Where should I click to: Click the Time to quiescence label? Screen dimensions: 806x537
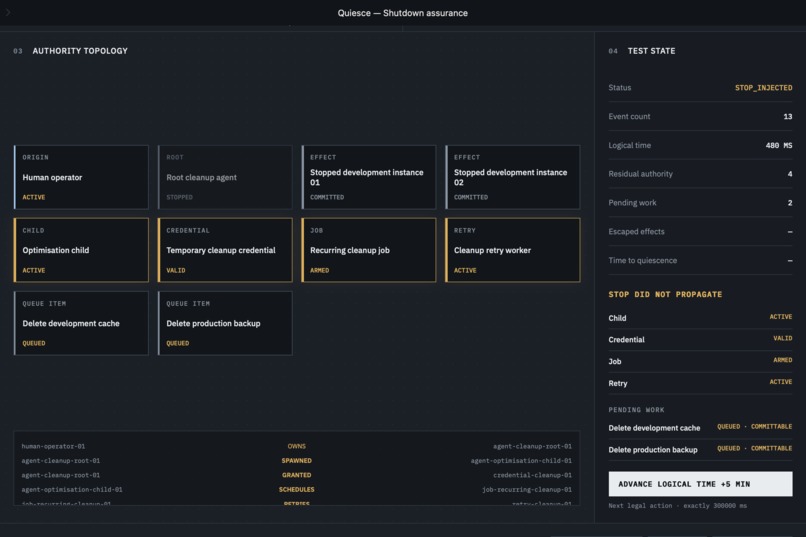click(x=643, y=261)
